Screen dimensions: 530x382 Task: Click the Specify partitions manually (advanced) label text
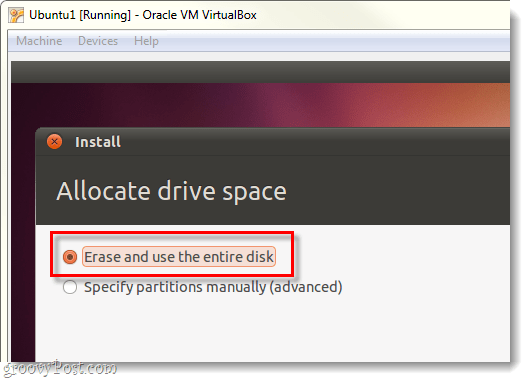click(x=213, y=287)
